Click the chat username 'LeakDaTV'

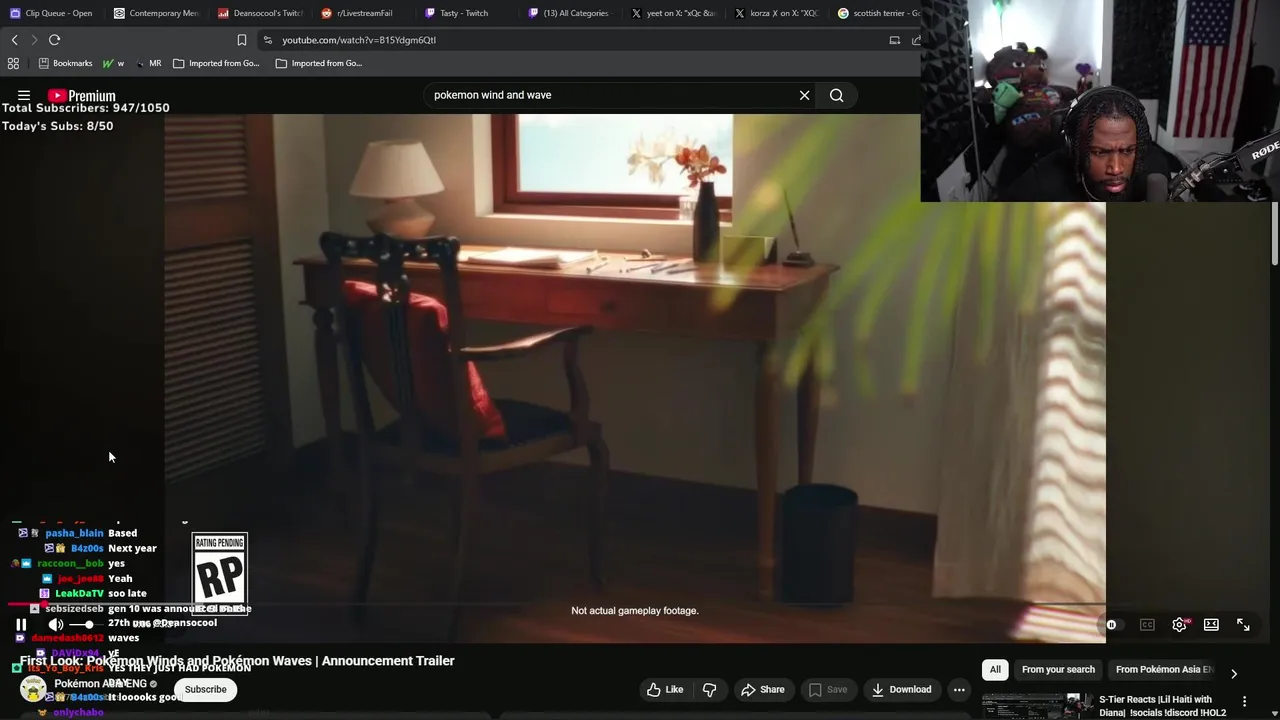[79, 593]
